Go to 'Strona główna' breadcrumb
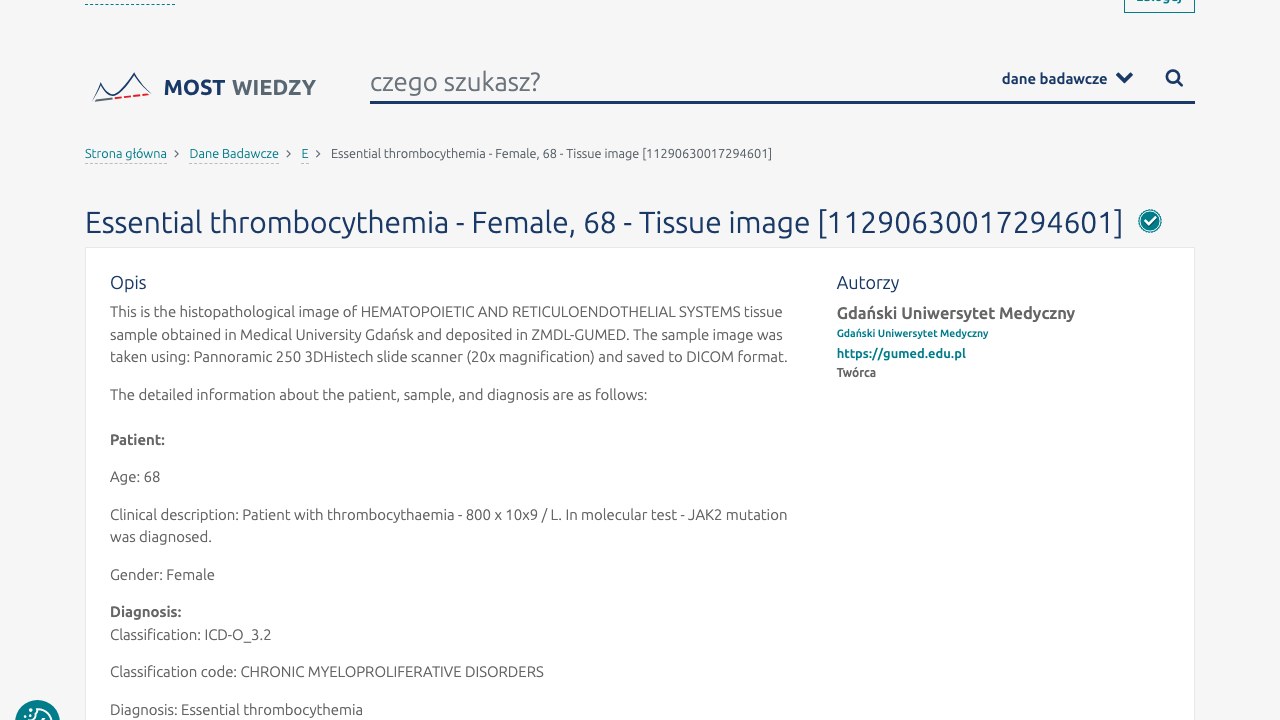1280x720 pixels. pyautogui.click(x=126, y=154)
